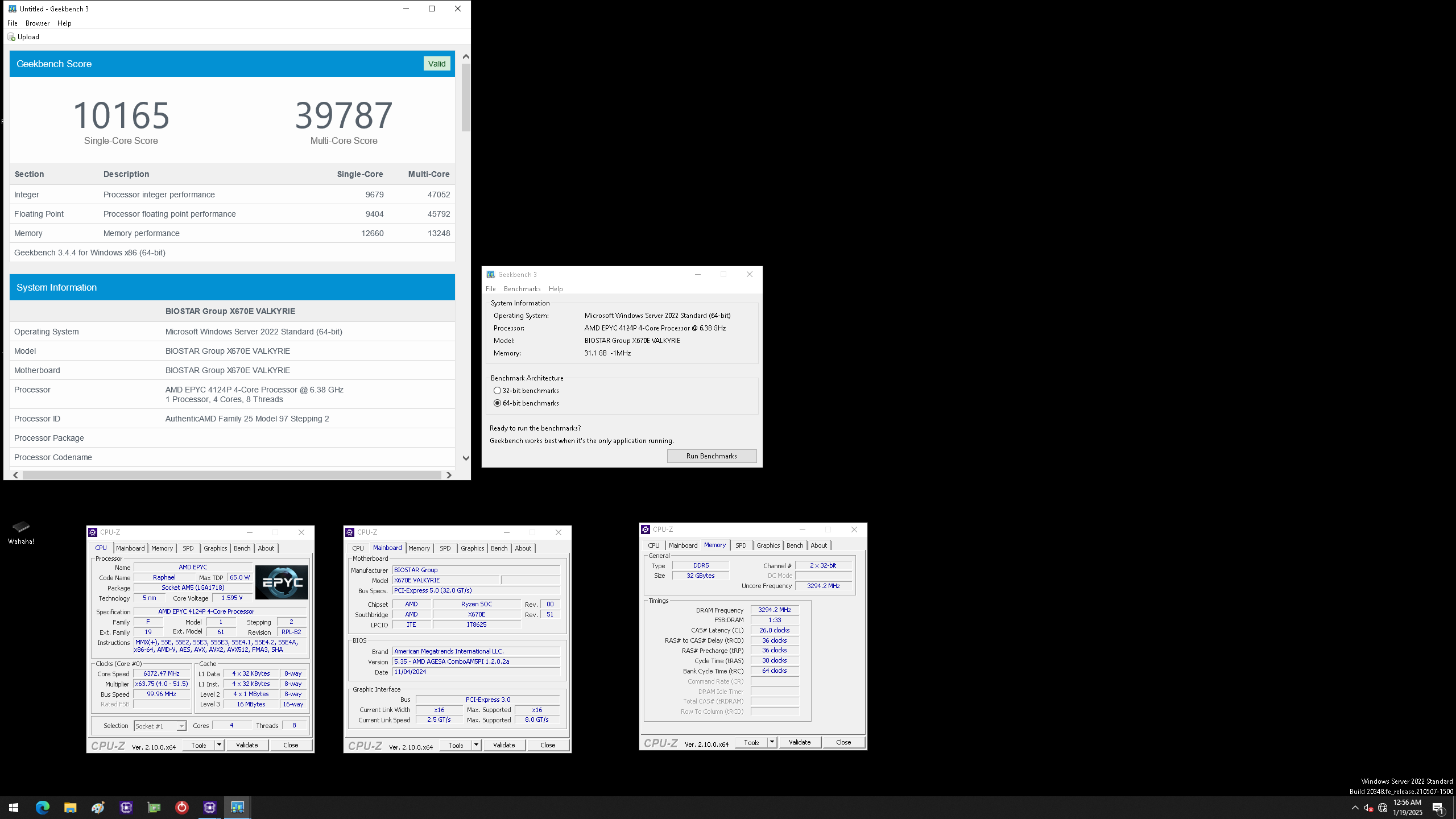Click horizontal scroll left arrow in Geekbench
The width and height of the screenshot is (1456, 819).
(15, 475)
